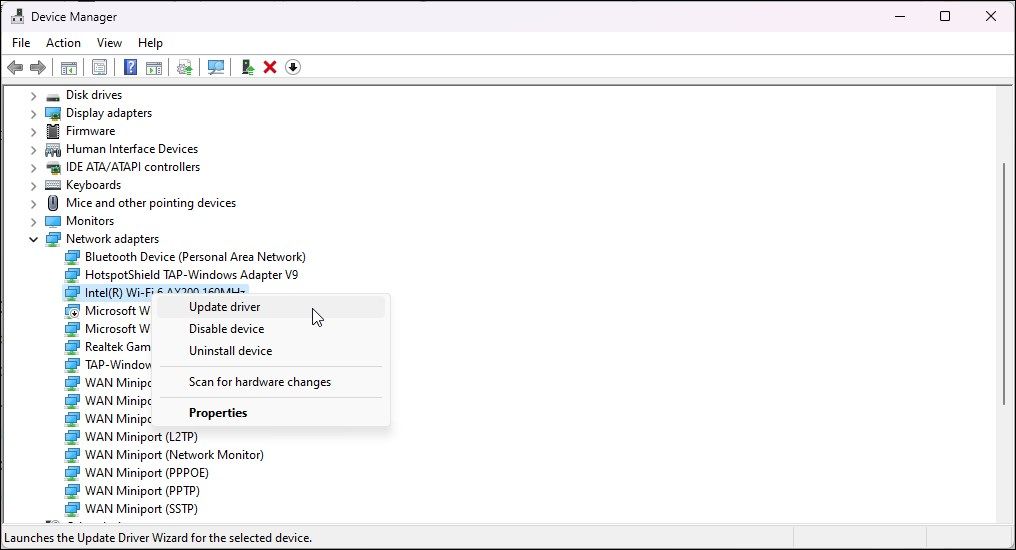Click the HotspotShield TAP adapter icon
This screenshot has height=550, width=1016.
pos(72,275)
